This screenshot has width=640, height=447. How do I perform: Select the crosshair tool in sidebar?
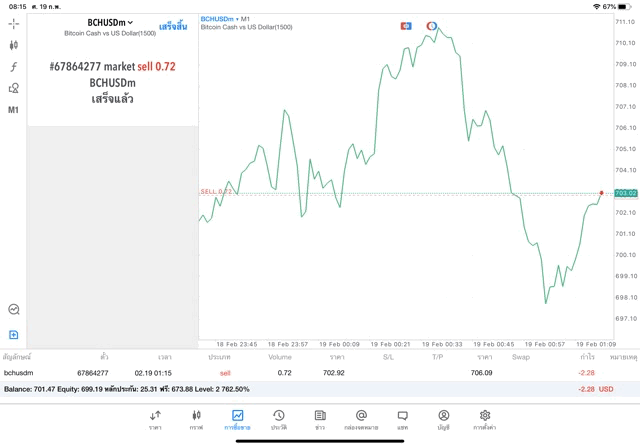14,23
